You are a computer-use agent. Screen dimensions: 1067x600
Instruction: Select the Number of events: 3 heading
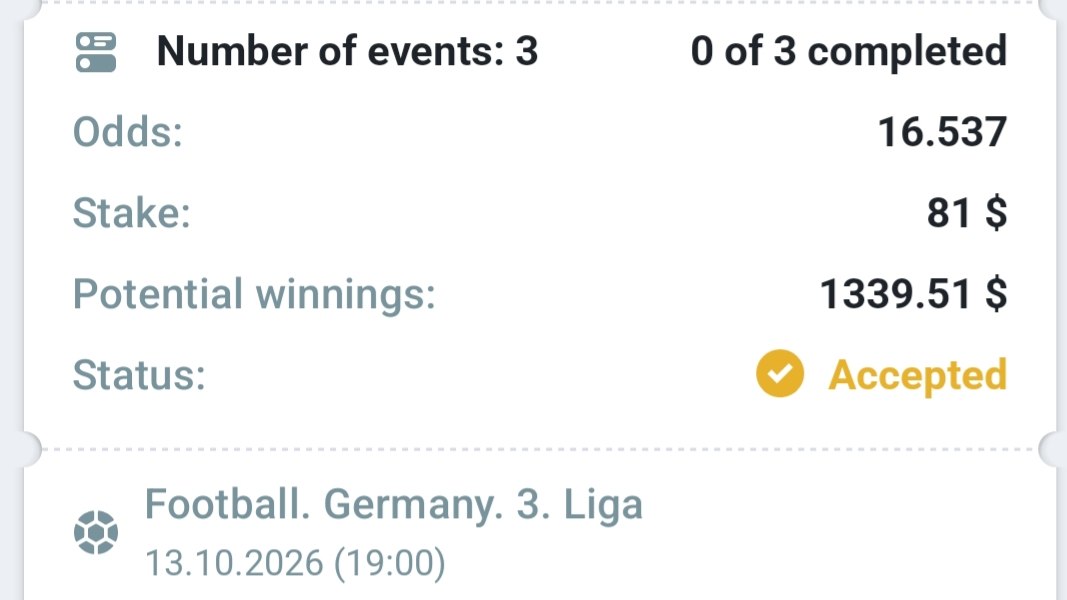coord(347,51)
